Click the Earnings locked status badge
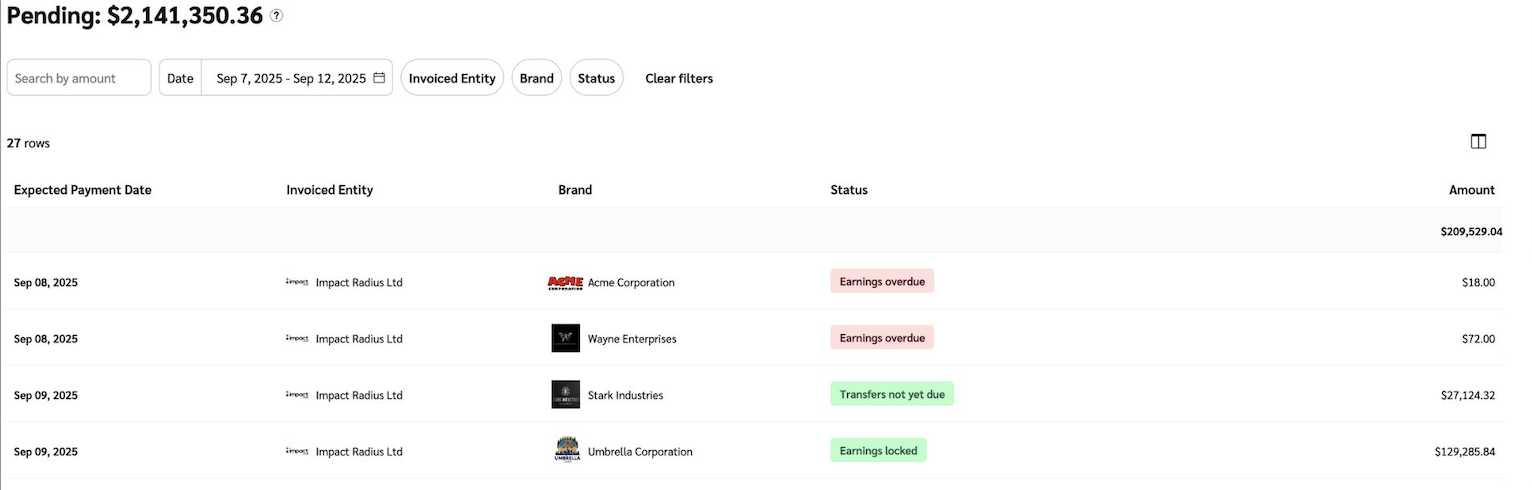The image size is (1532, 490). click(x=878, y=451)
